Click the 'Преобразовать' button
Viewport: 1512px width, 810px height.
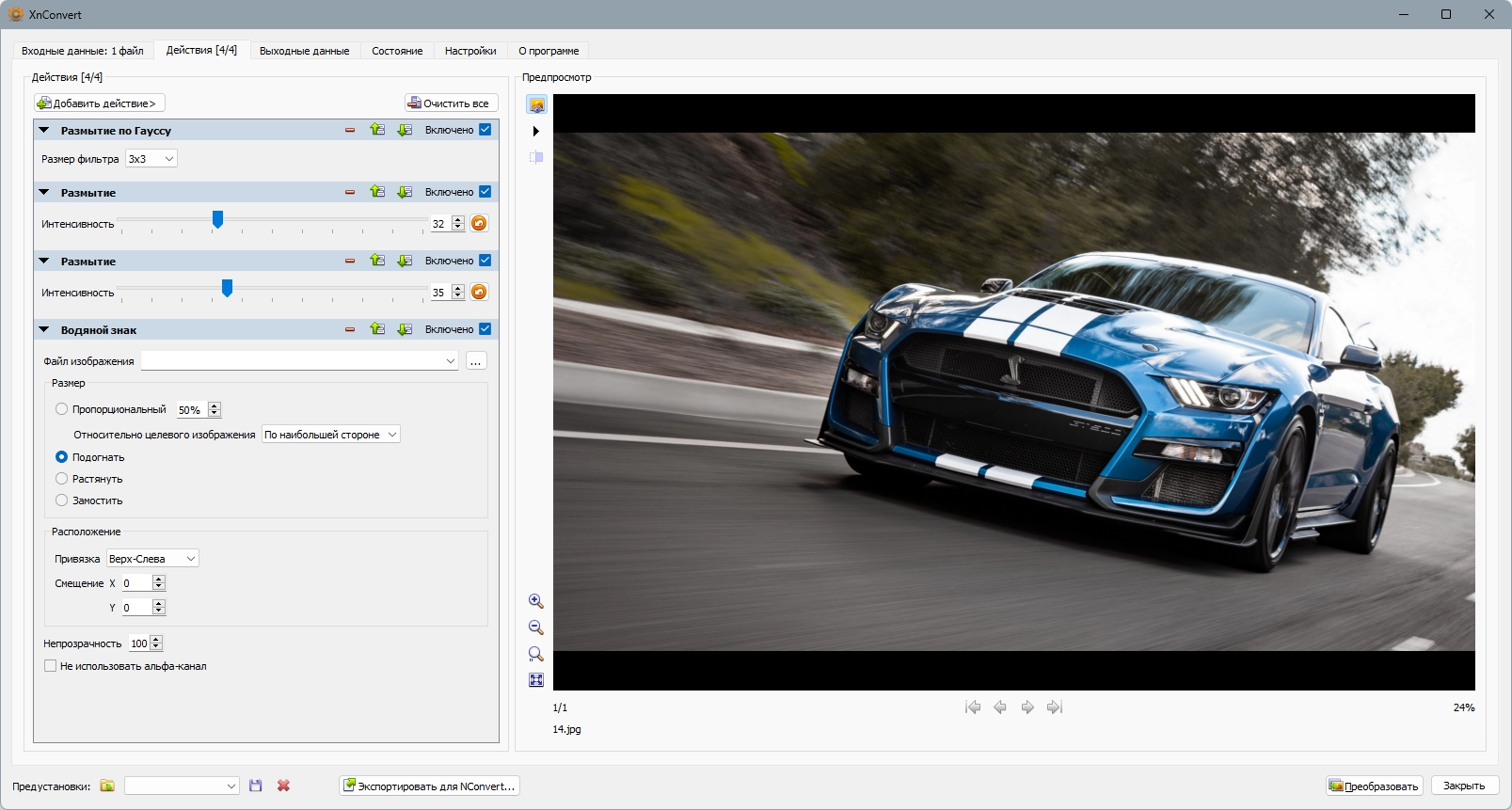(1374, 786)
